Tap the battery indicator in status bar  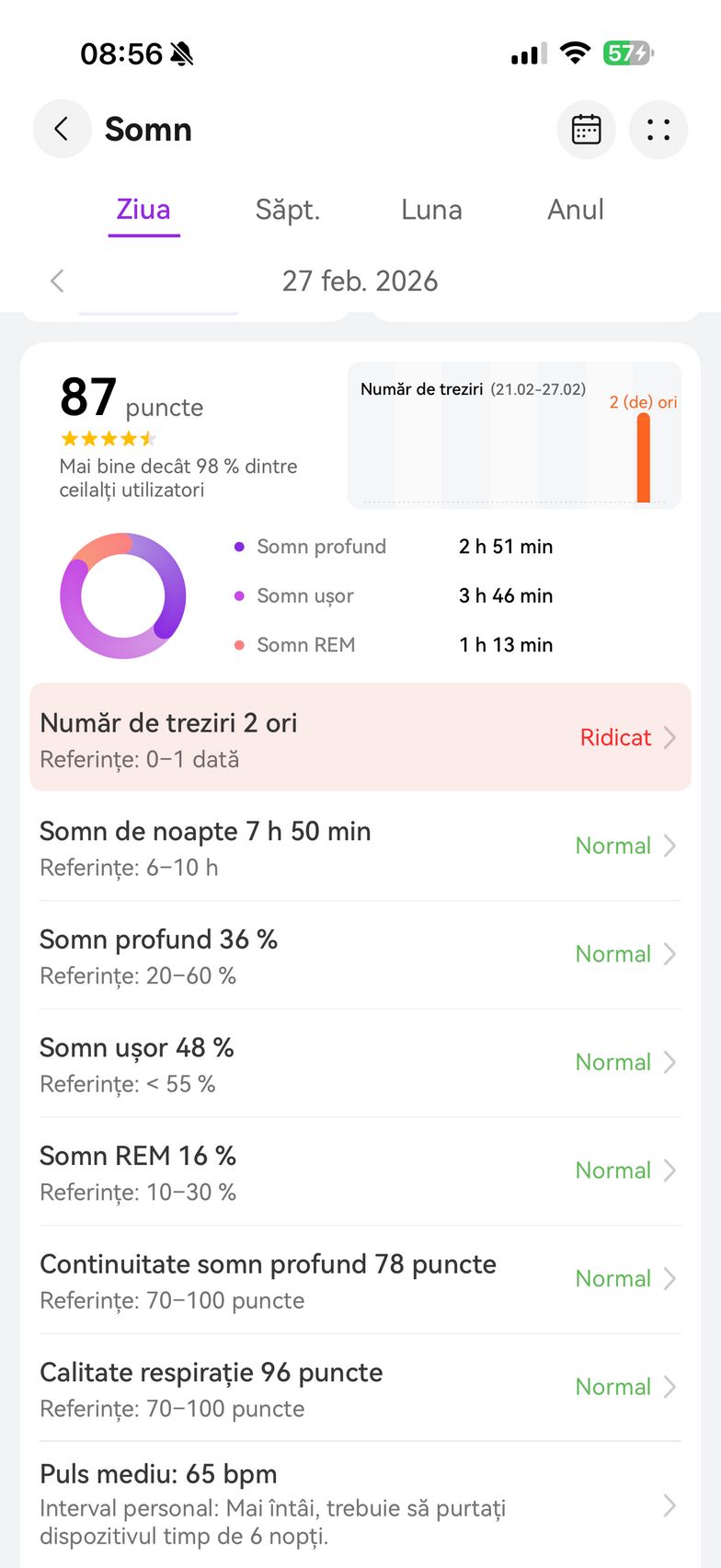(x=628, y=53)
